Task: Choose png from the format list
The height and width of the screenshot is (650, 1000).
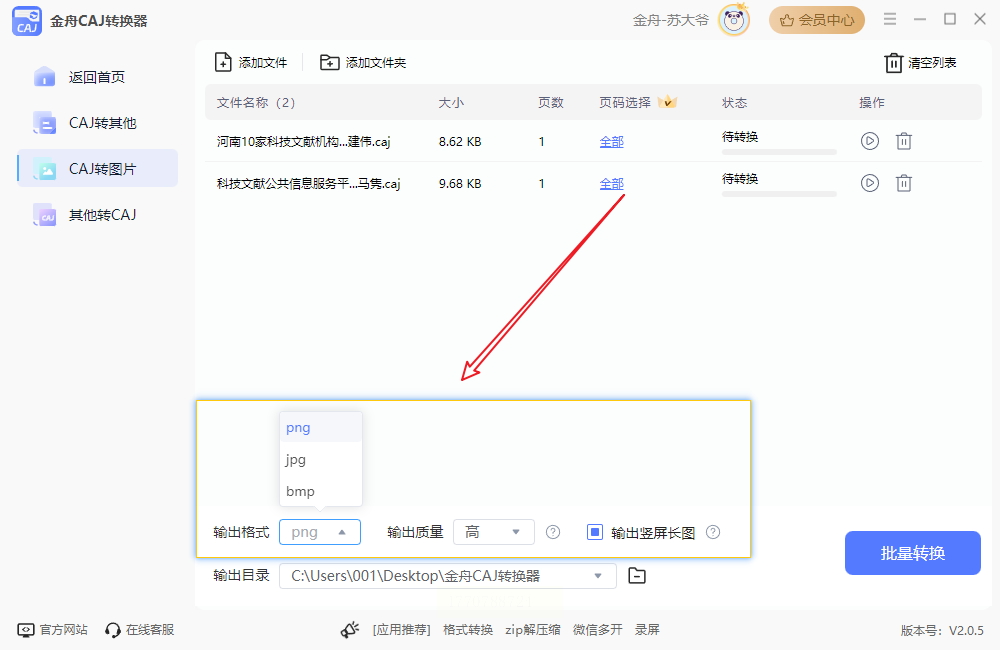Action: (321, 427)
